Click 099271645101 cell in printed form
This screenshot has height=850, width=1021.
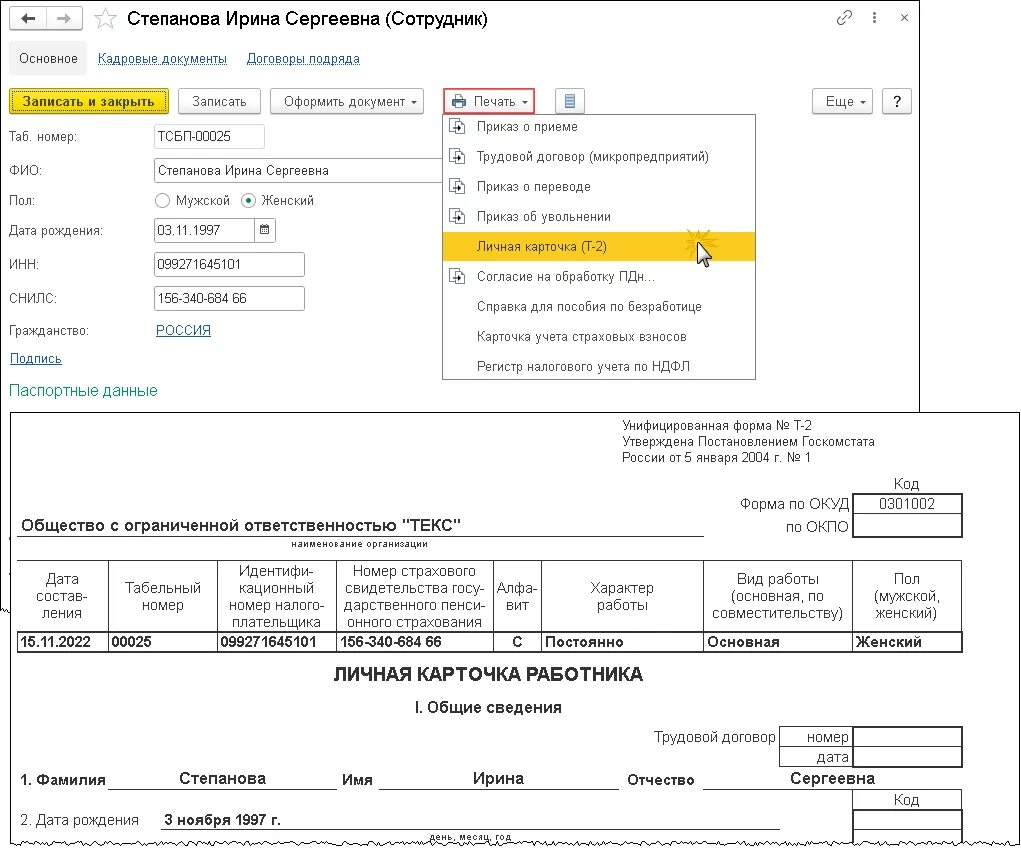pos(277,642)
